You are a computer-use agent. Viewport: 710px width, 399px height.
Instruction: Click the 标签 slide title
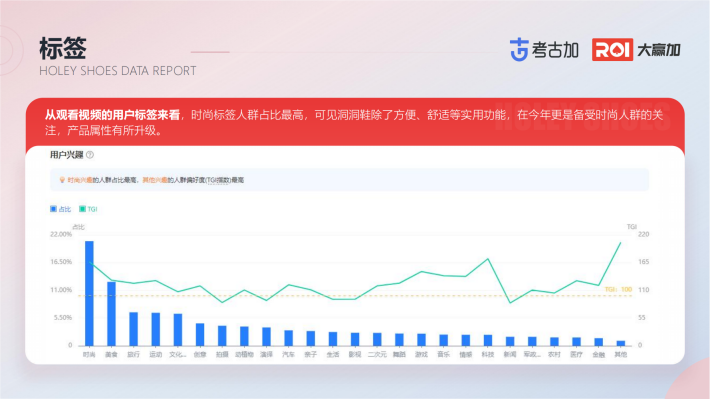pos(62,48)
